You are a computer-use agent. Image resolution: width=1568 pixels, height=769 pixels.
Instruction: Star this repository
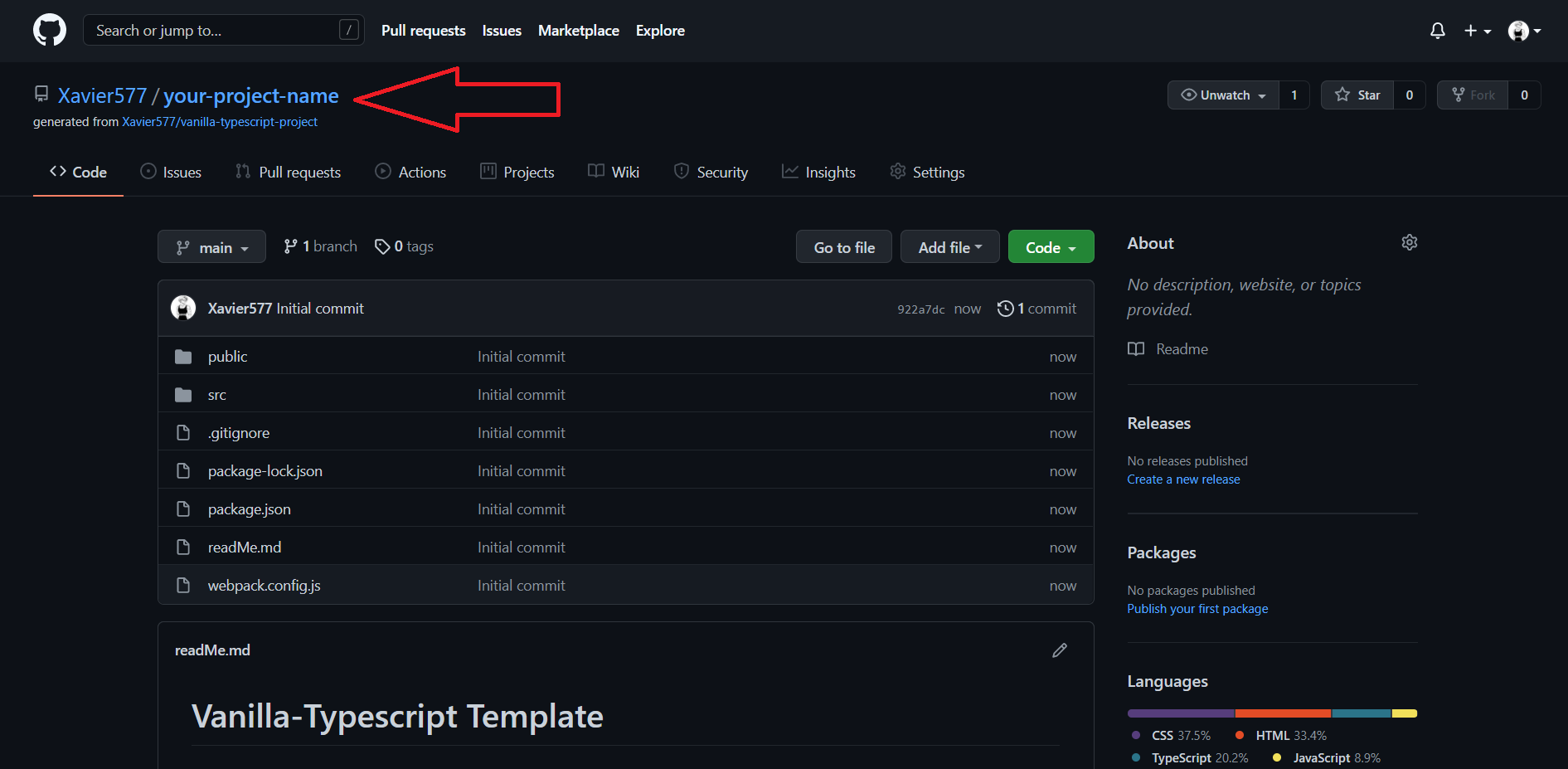[1357, 95]
